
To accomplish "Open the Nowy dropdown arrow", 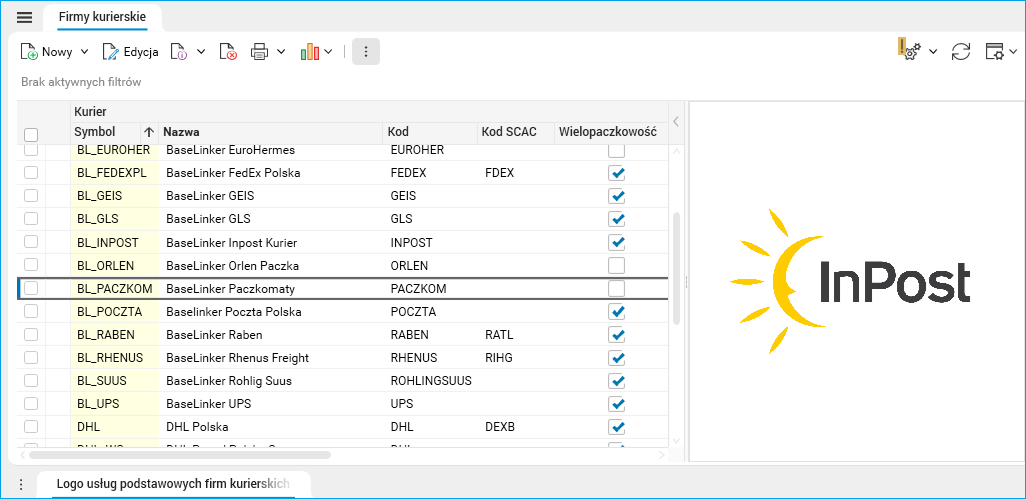I will [84, 52].
